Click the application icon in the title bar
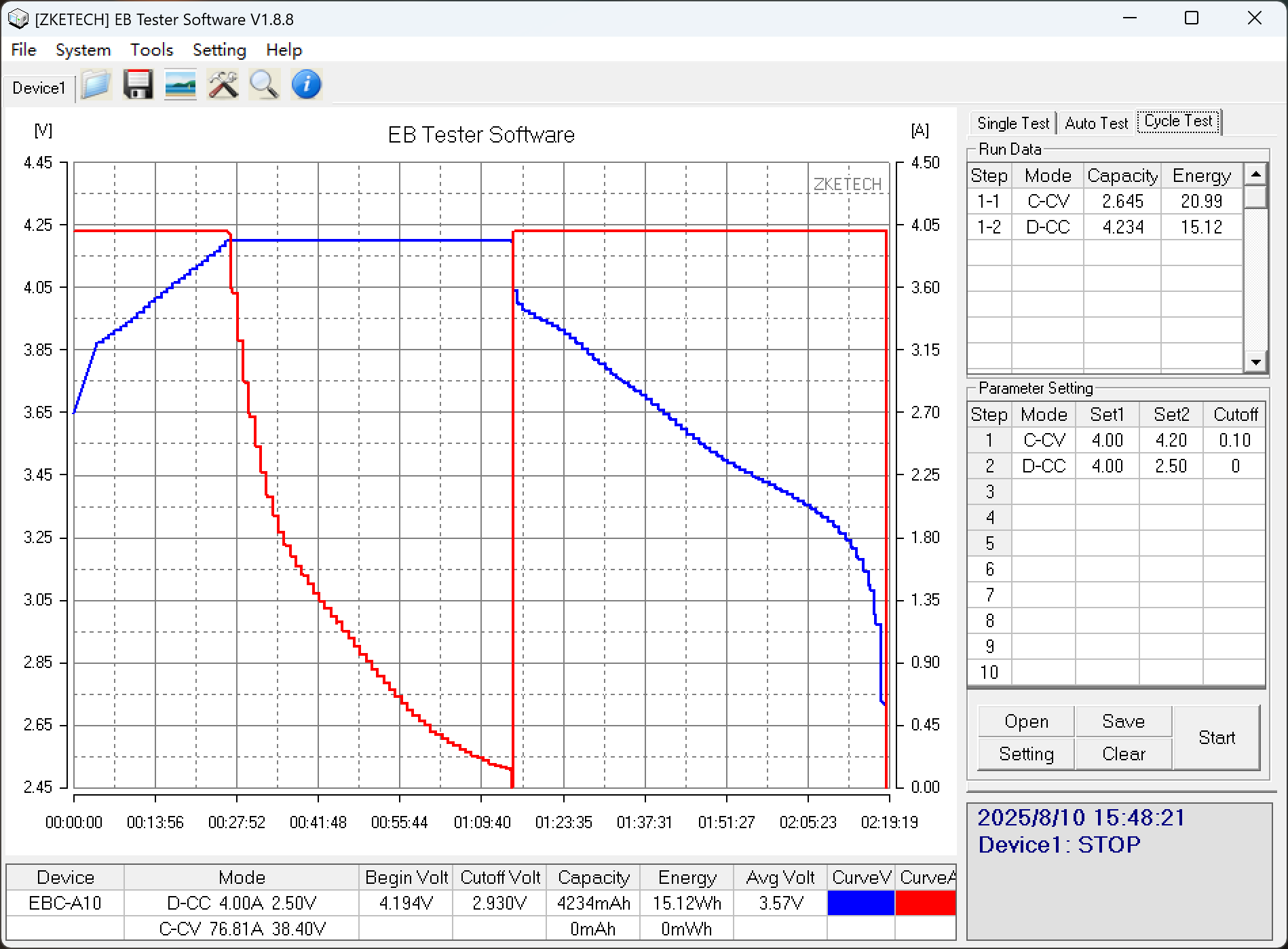 (x=18, y=19)
